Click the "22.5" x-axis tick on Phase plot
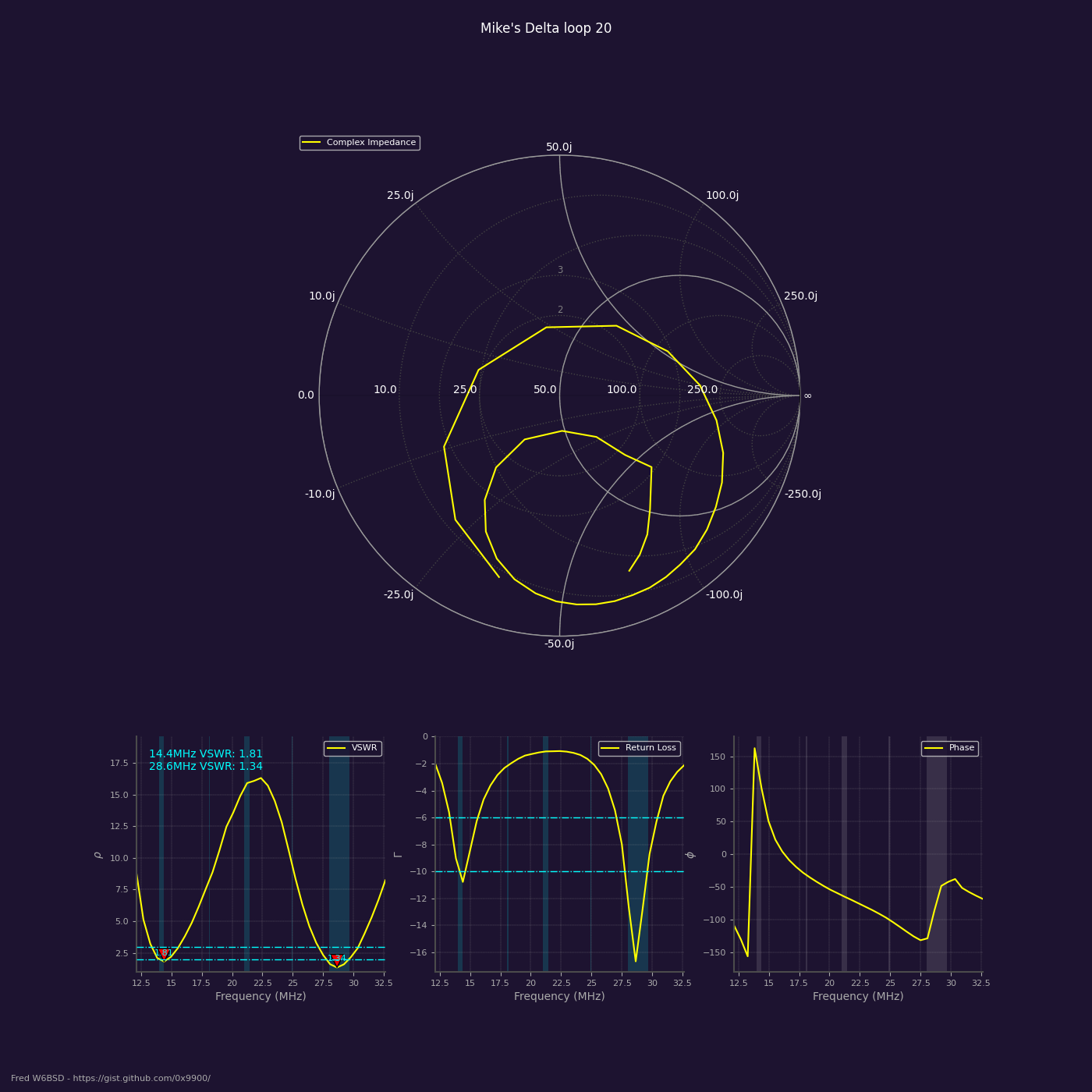 pyautogui.click(x=860, y=983)
